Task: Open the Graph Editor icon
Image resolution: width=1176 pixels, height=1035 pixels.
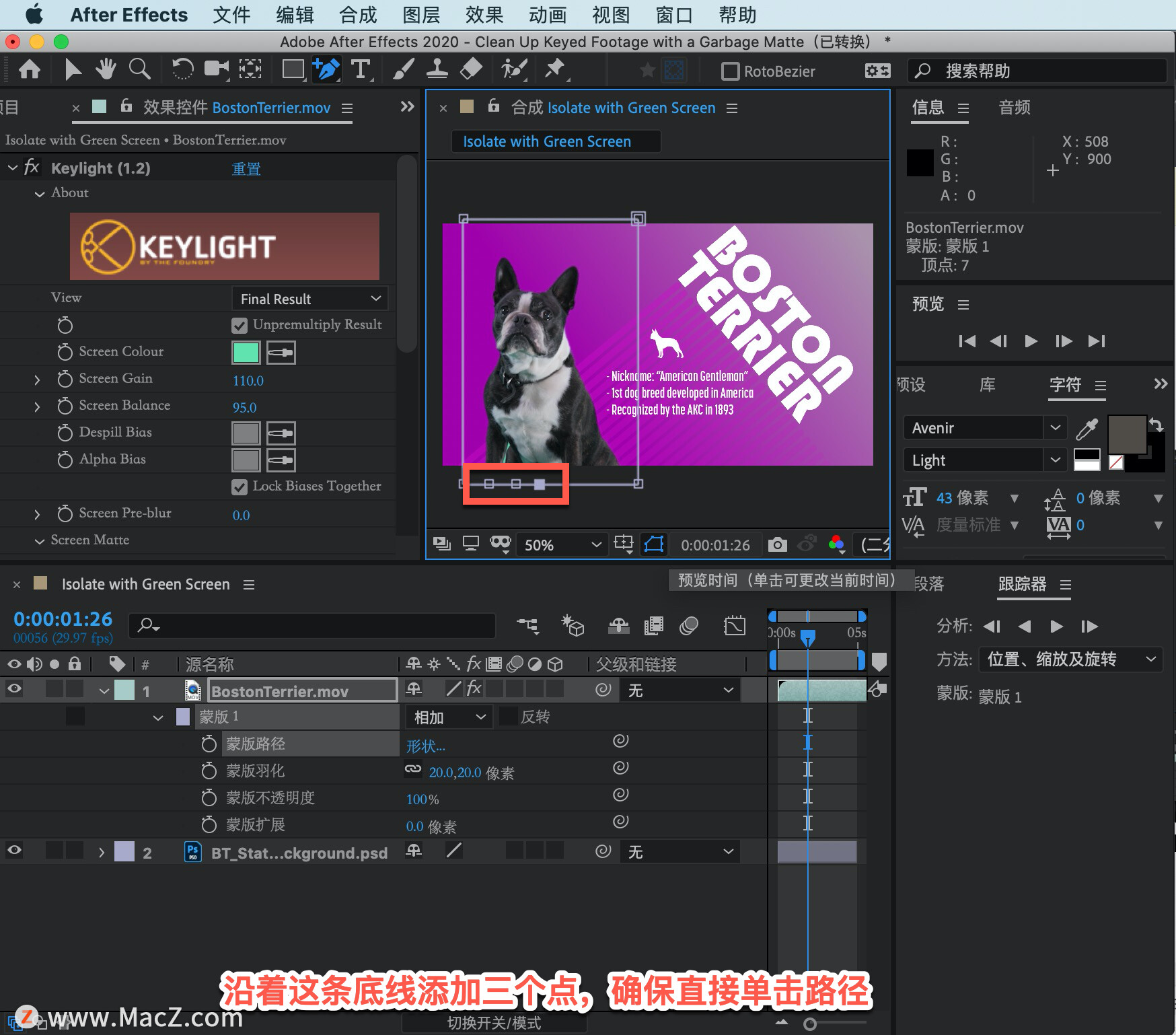Action: pyautogui.click(x=734, y=626)
